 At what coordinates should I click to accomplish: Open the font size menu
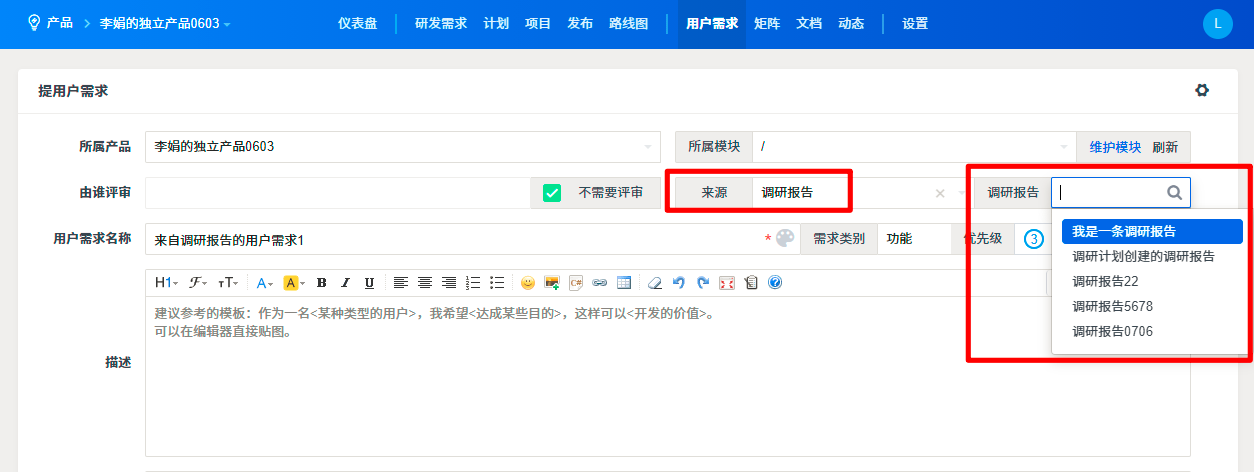tap(228, 283)
